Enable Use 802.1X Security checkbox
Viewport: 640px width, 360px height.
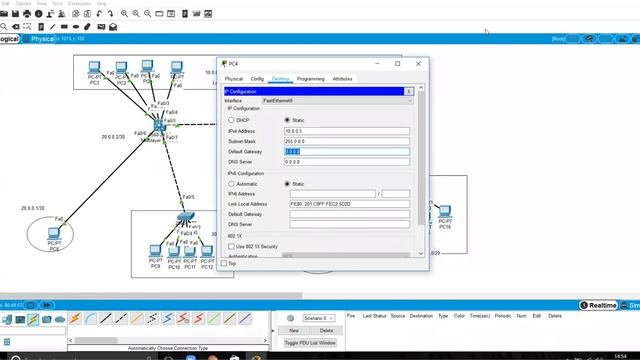point(231,247)
